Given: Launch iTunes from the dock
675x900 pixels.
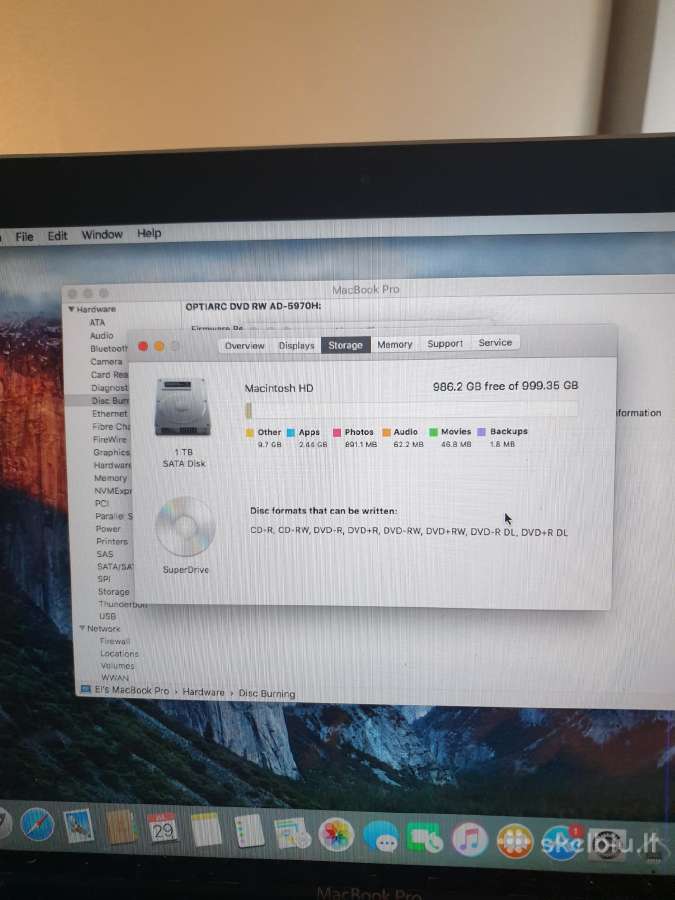Looking at the screenshot, I should tap(470, 839).
